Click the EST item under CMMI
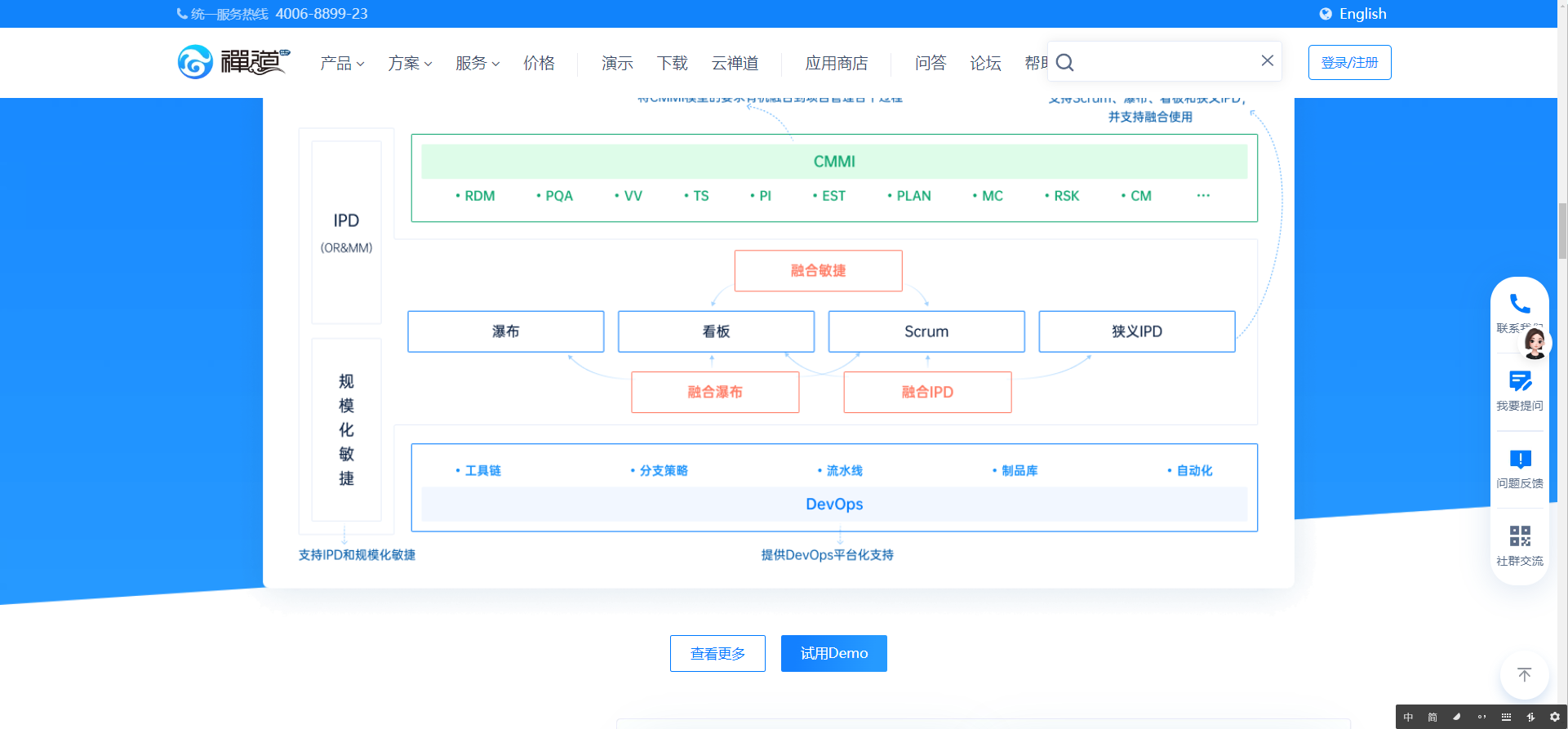 (829, 196)
